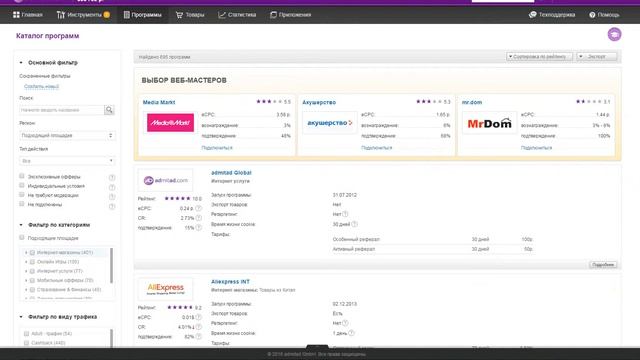Open the Сортировка по рейтингу dropdown

[x=539, y=57]
